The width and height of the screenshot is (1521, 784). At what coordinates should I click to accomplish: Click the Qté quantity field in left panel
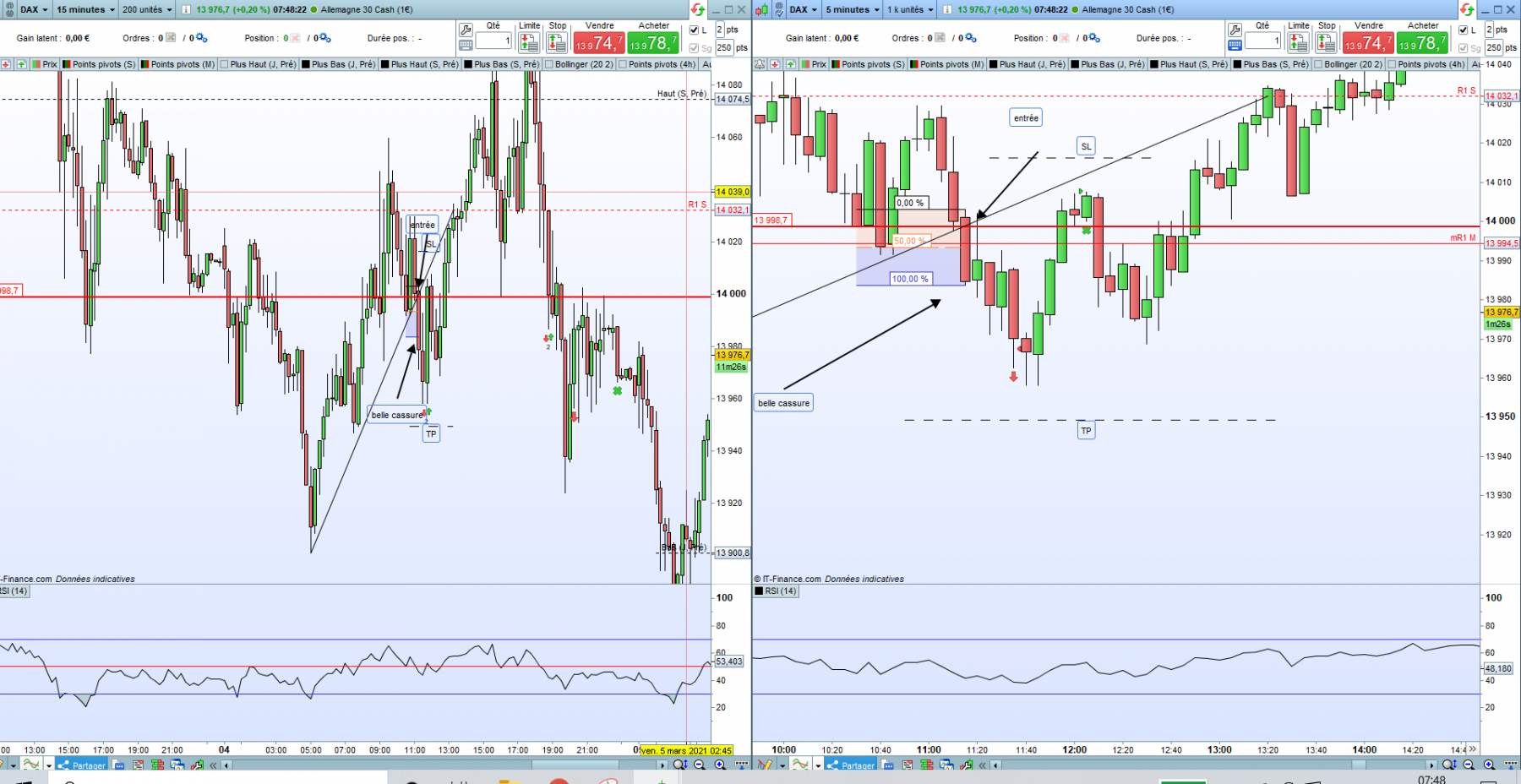[493, 41]
